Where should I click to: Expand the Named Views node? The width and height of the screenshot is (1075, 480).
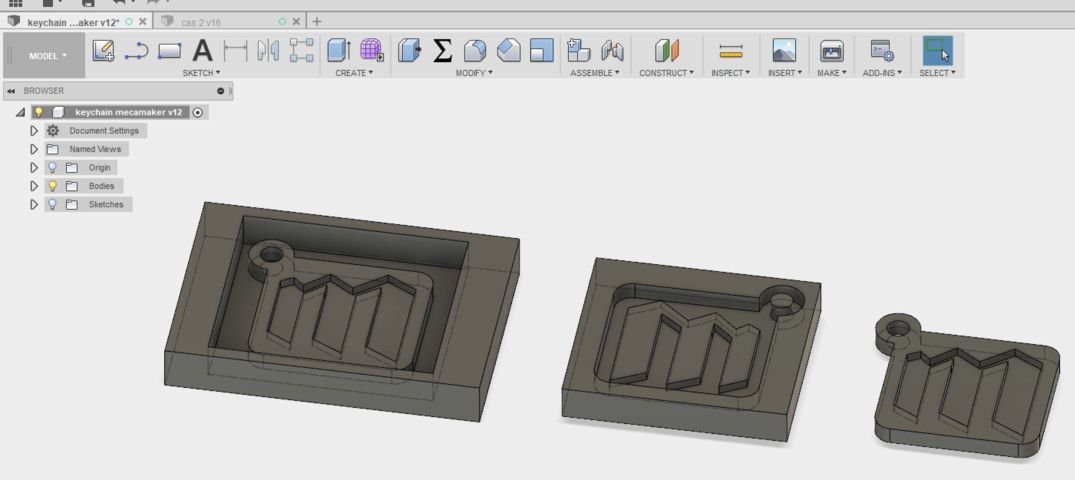click(x=34, y=149)
